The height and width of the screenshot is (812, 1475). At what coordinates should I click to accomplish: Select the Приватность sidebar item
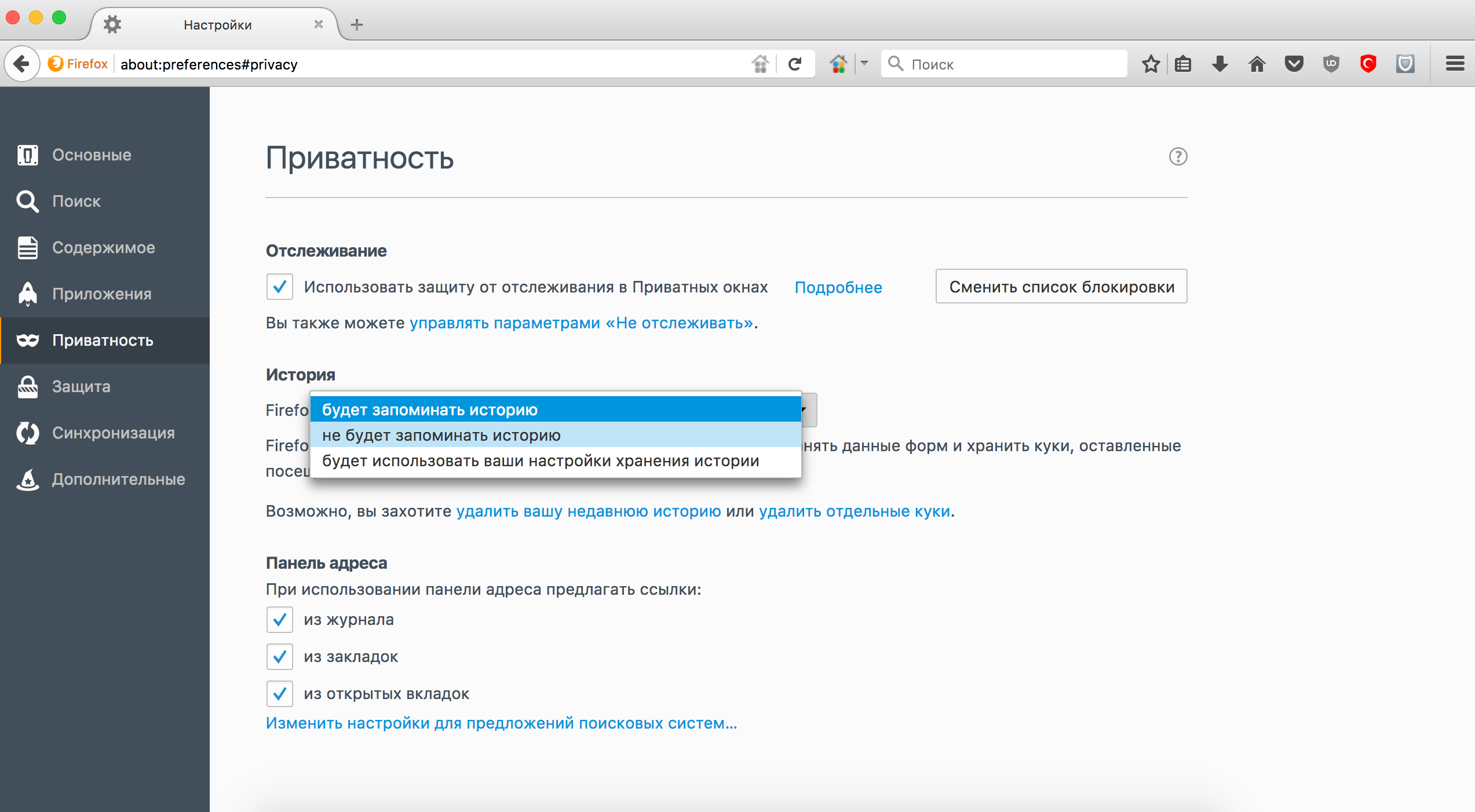point(105,341)
